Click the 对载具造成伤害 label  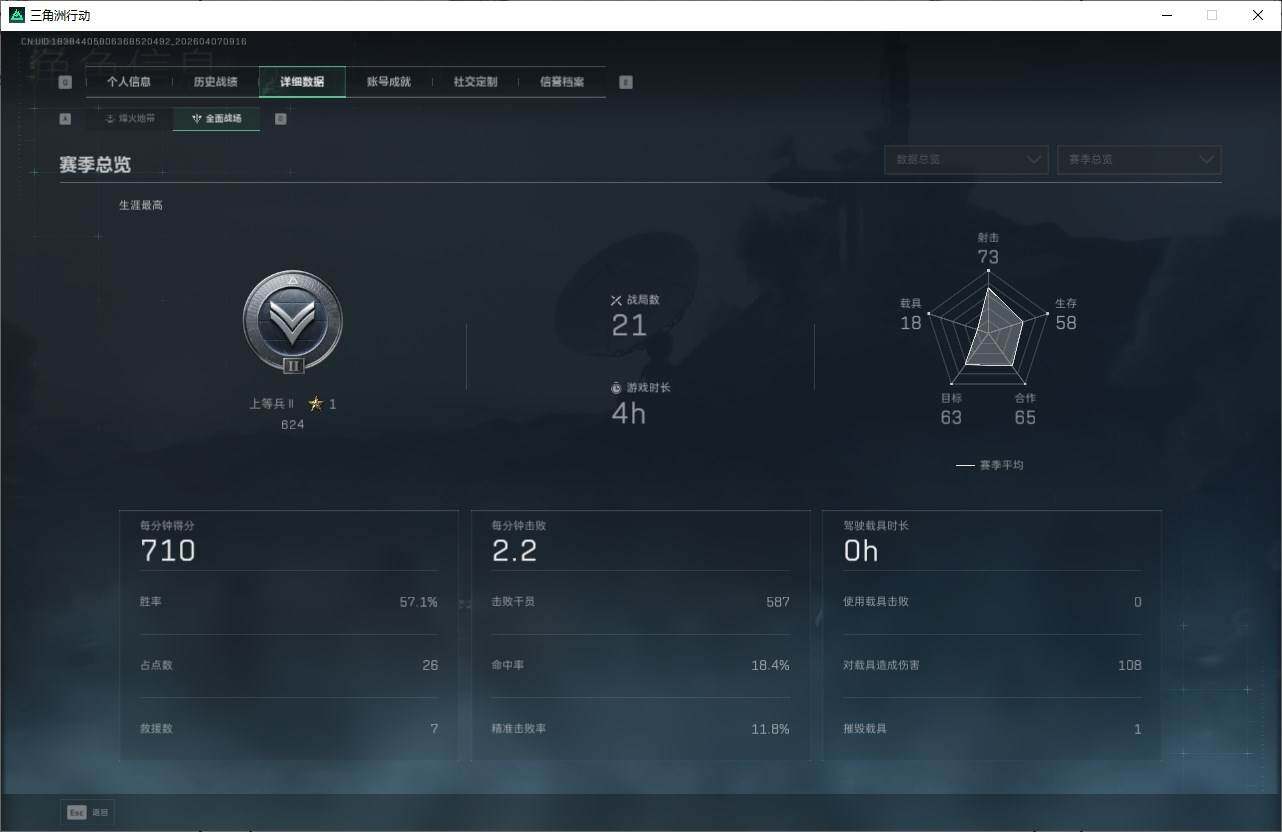click(882, 665)
